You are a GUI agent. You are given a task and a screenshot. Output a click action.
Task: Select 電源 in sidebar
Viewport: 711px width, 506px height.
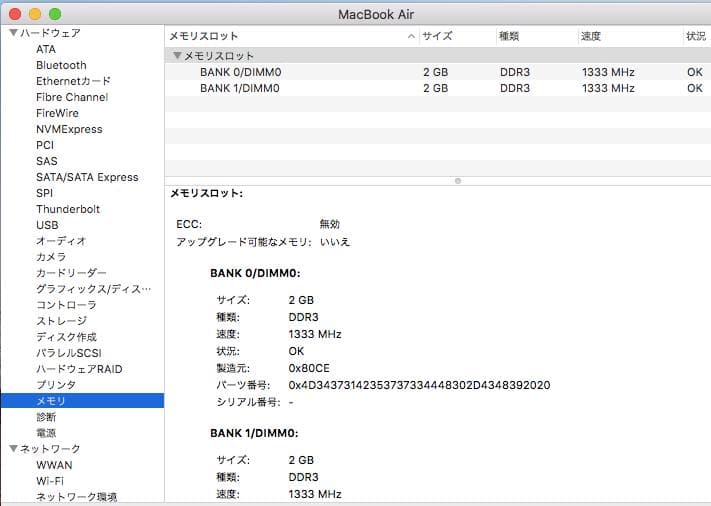click(x=46, y=433)
